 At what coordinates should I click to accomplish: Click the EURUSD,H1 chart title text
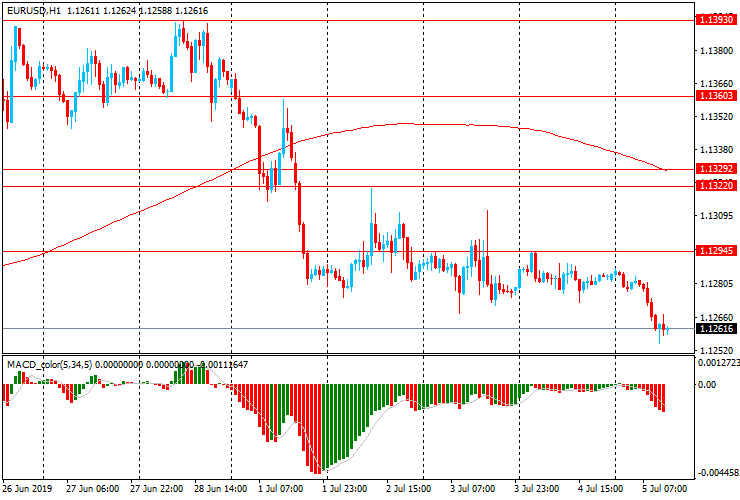(34, 10)
